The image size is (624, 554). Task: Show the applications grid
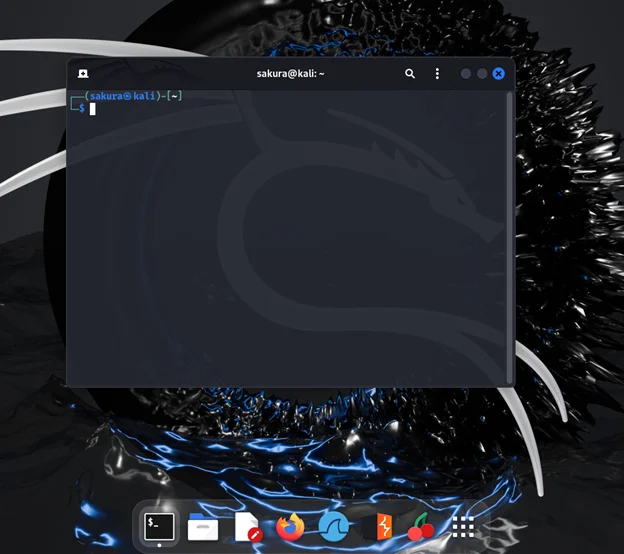(x=463, y=527)
